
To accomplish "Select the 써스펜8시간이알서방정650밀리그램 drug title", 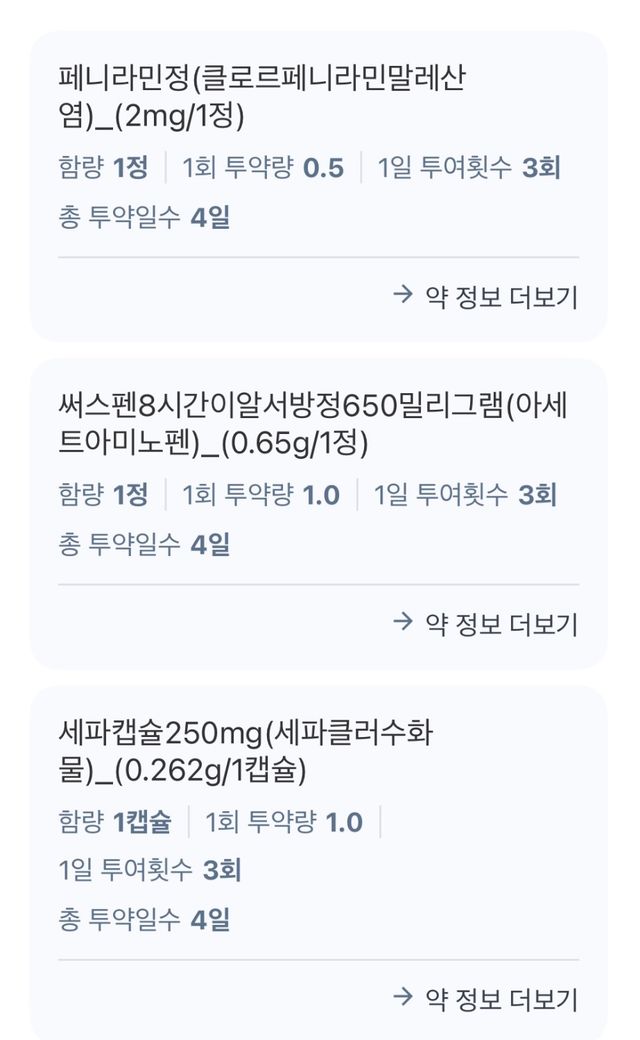I will point(318,425).
